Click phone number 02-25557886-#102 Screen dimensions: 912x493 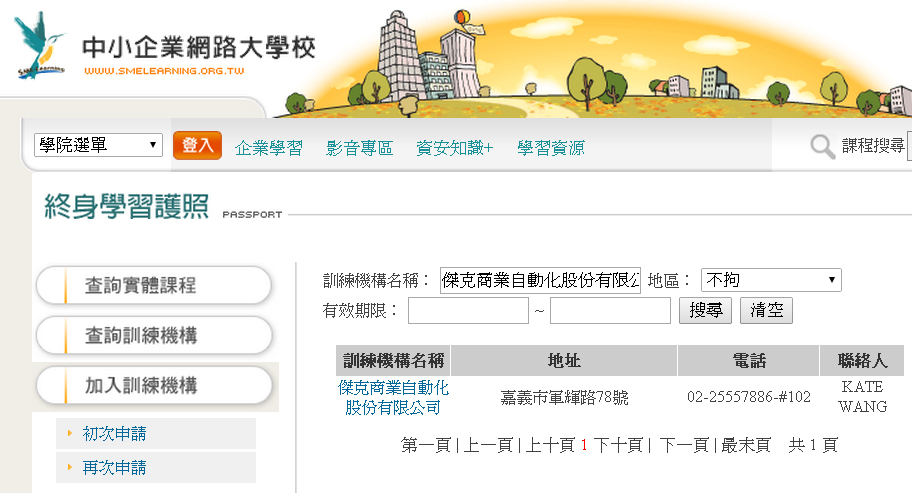pyautogui.click(x=749, y=397)
